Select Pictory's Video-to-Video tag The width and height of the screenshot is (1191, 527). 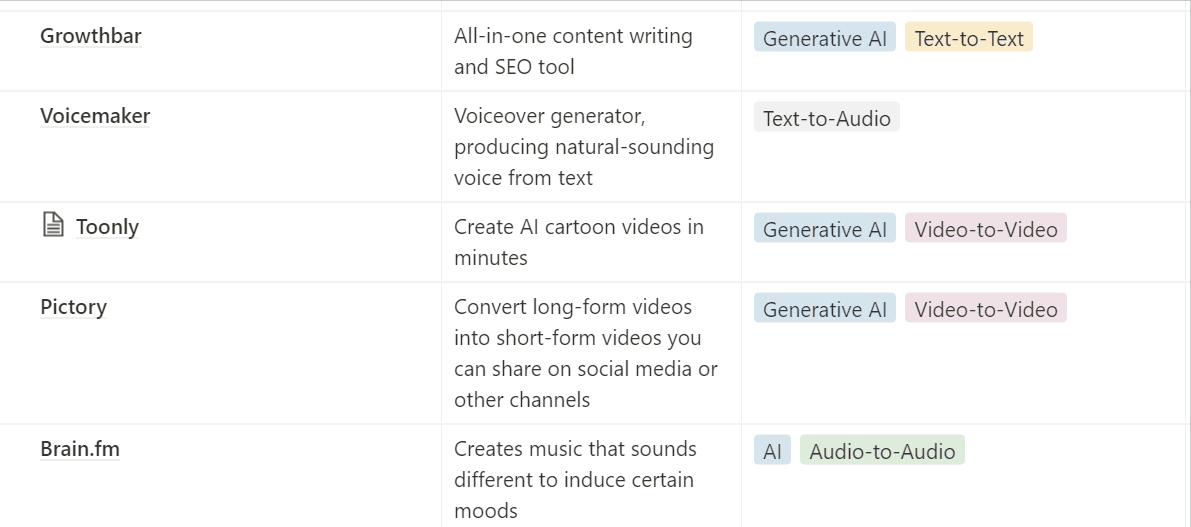coord(985,308)
